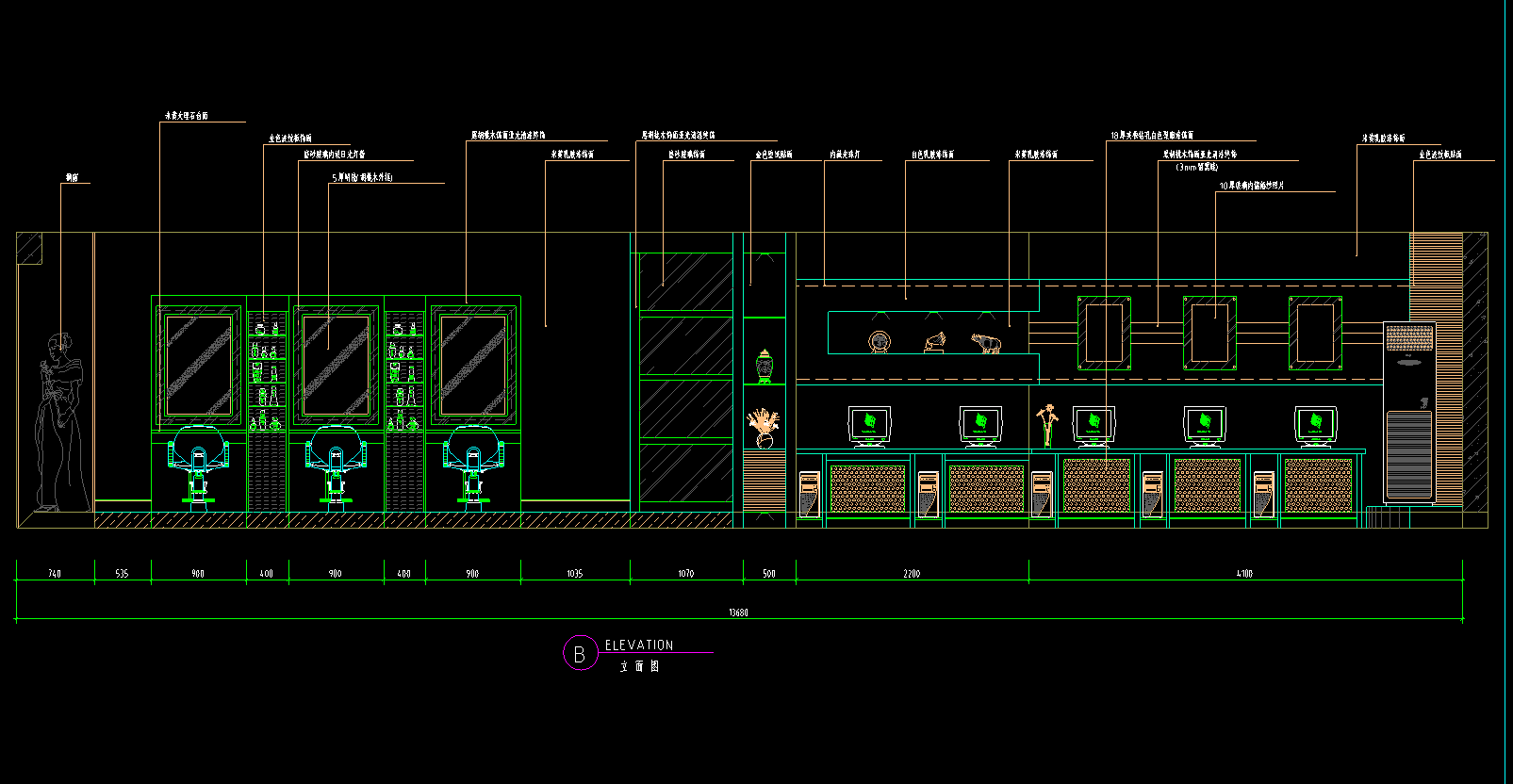1513x784 pixels.
Task: Click the circled B elevation marker
Action: (x=580, y=653)
